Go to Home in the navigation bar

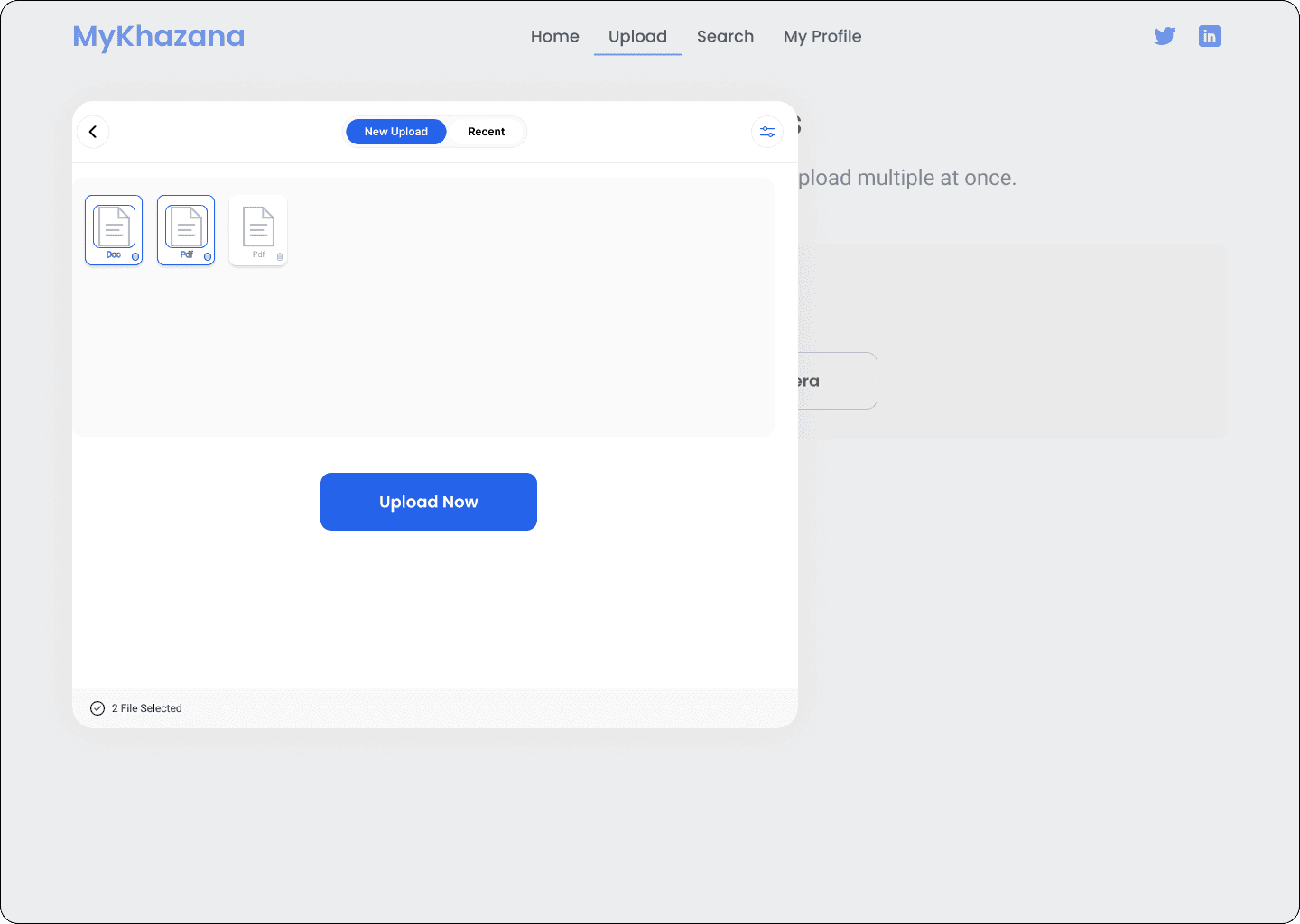(x=555, y=36)
